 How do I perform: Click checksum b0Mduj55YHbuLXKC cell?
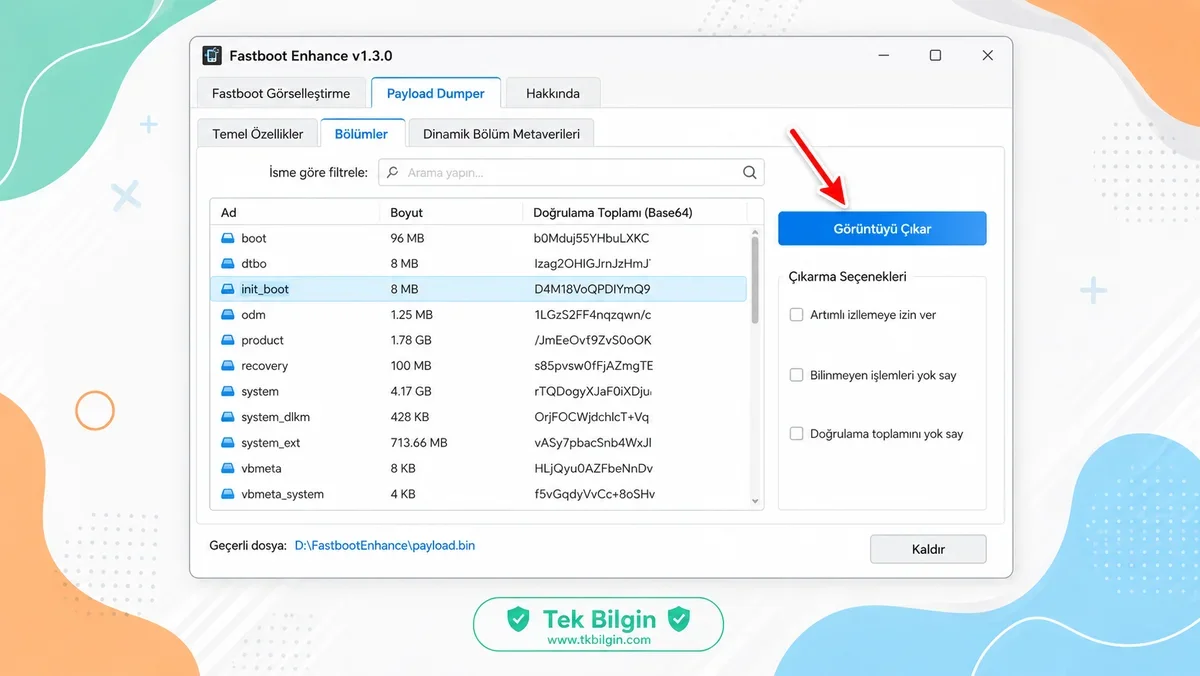point(592,238)
